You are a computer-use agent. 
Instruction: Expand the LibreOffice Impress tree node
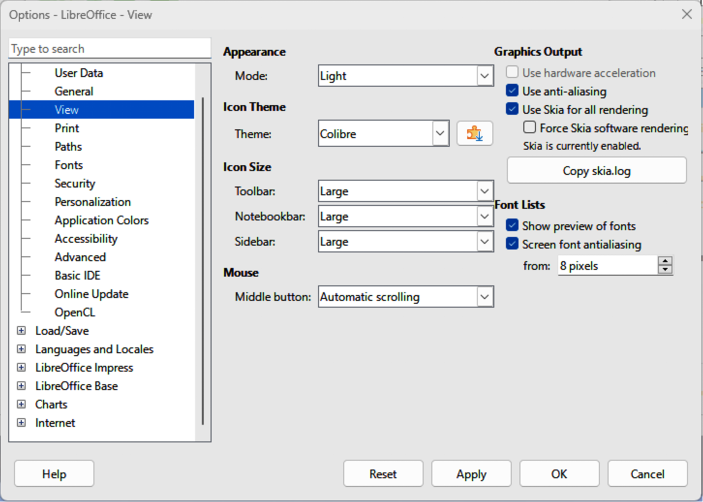tap(22, 368)
